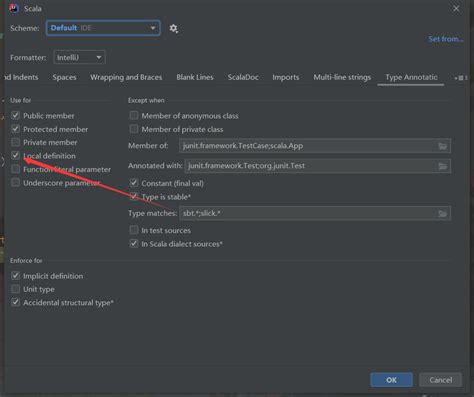Screen dimensions: 474x397
Task: Switch to the ScalaDoc tab
Action: click(243, 77)
